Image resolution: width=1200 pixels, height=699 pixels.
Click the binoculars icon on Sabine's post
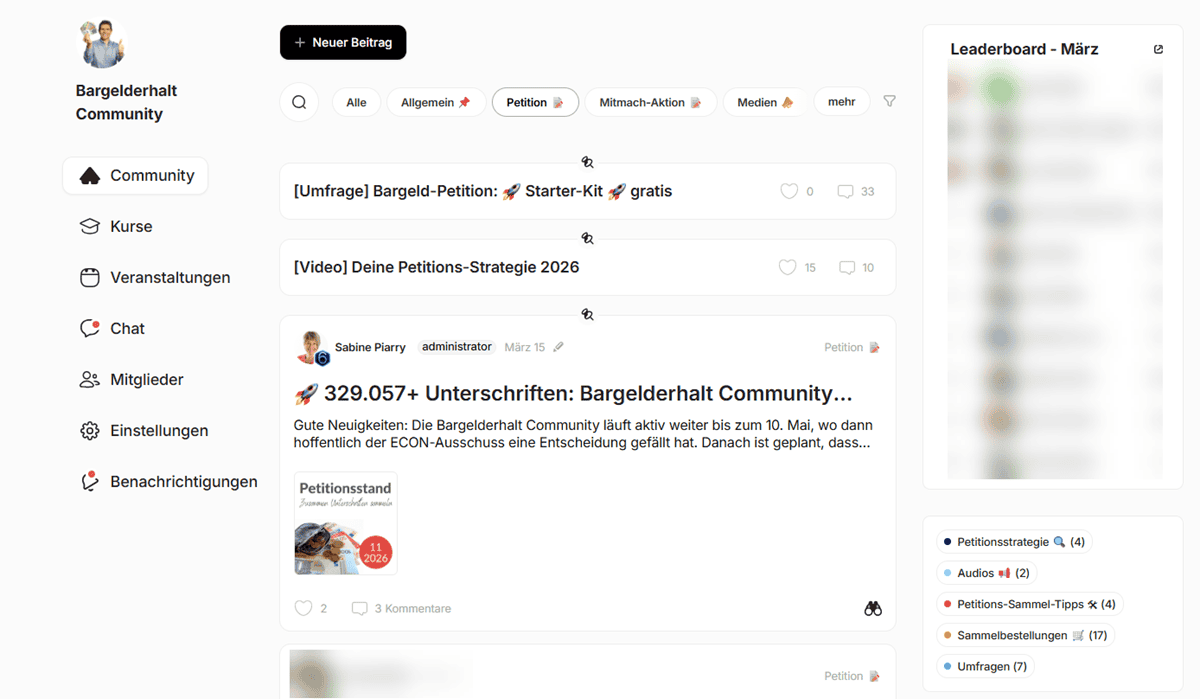coord(872,608)
